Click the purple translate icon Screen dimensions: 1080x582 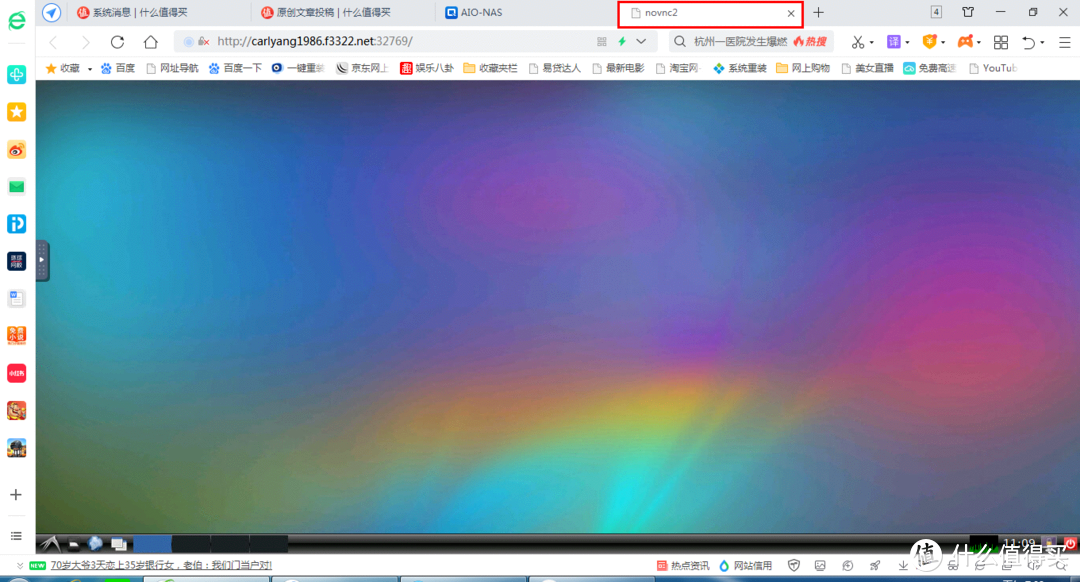(893, 42)
